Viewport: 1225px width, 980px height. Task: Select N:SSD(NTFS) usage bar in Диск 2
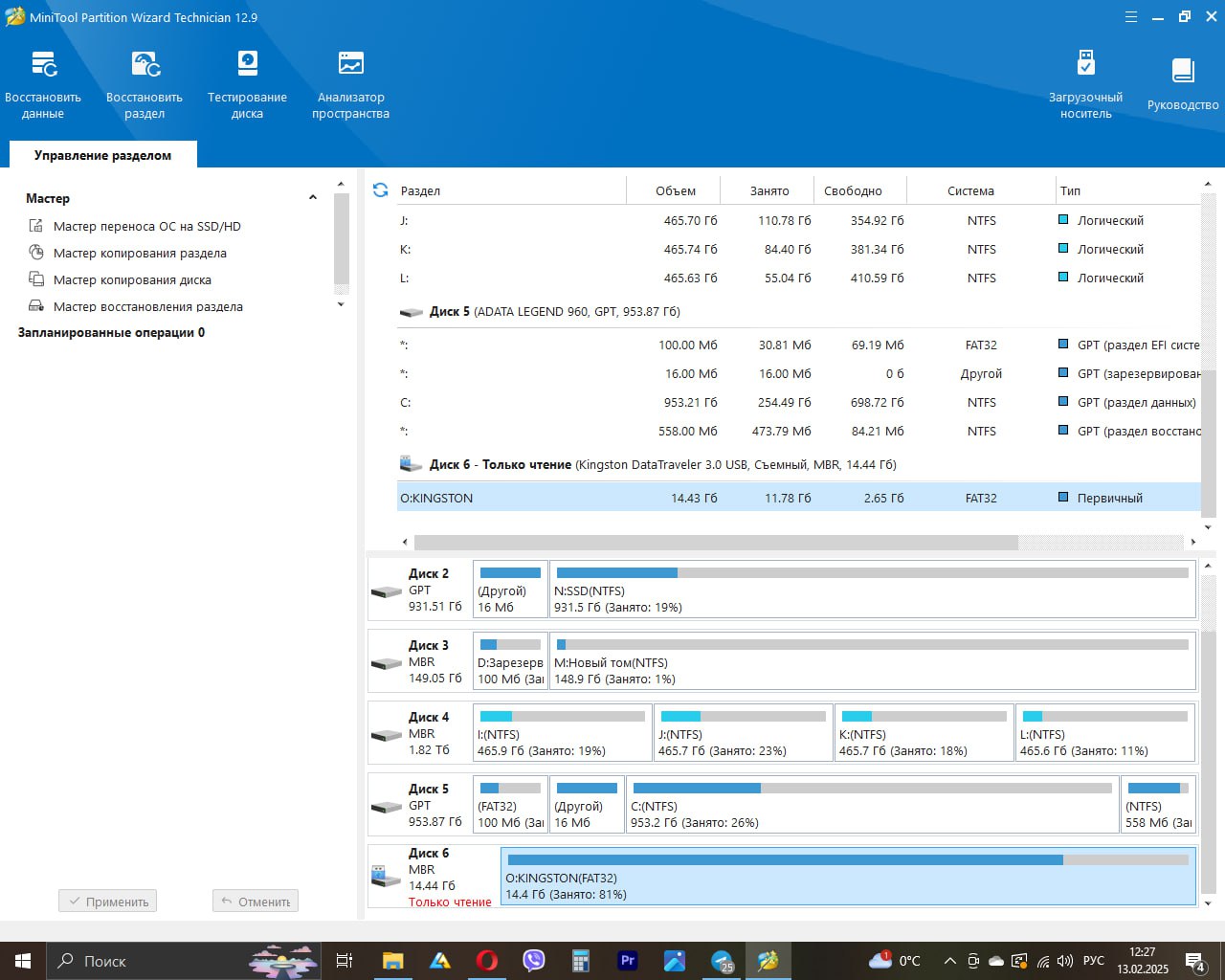(871, 572)
